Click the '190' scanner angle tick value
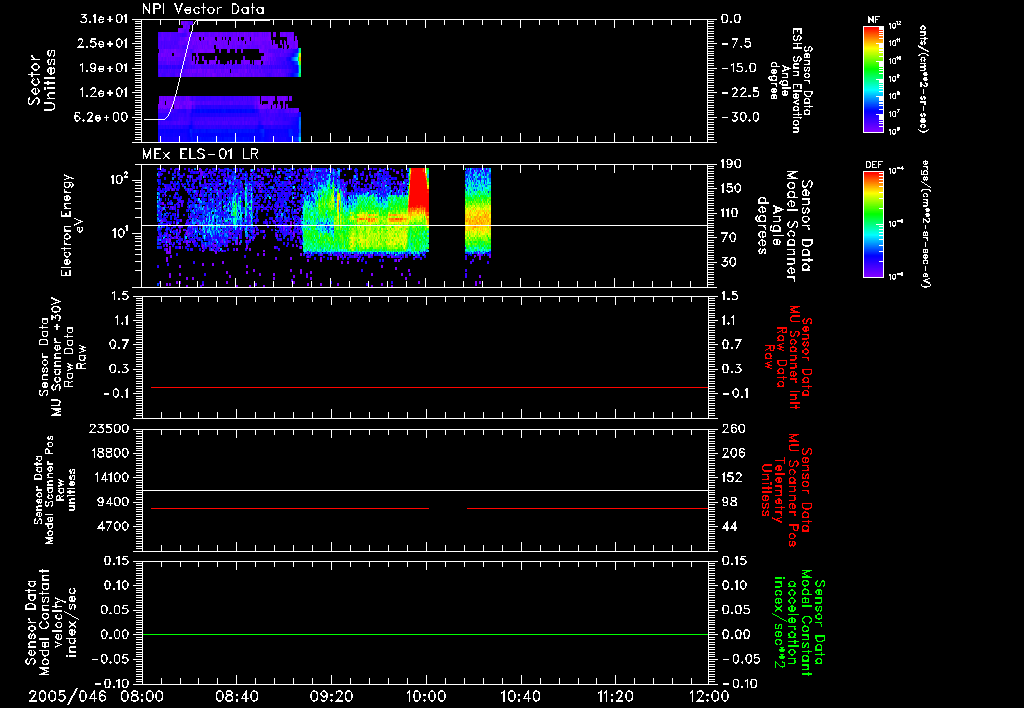The width and height of the screenshot is (1024, 708). [731, 164]
